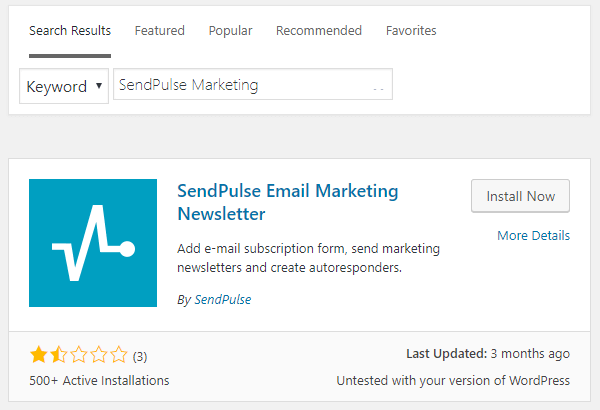Click the Untested with your version note
600x410 pixels.
coord(453,381)
